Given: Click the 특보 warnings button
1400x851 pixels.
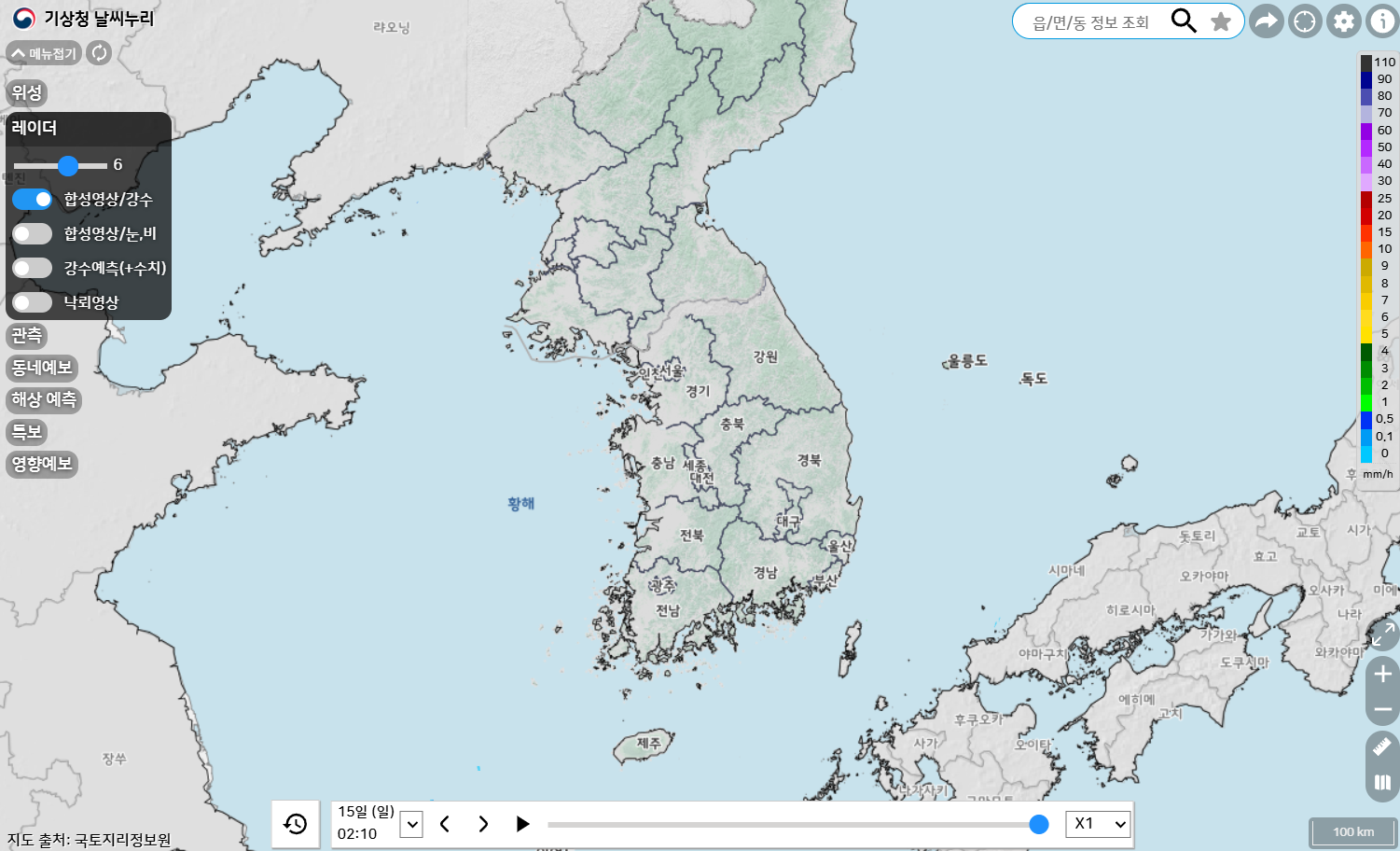Looking at the screenshot, I should pos(26,432).
